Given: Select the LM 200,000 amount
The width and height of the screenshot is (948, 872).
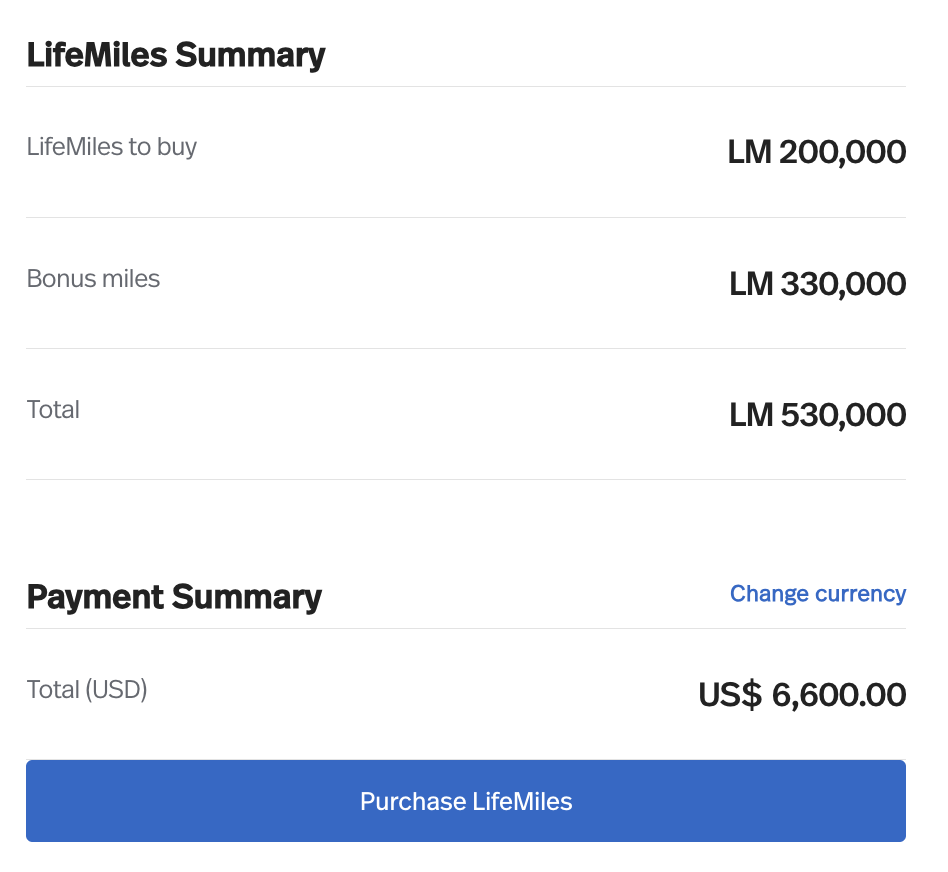Looking at the screenshot, I should pyautogui.click(x=816, y=152).
